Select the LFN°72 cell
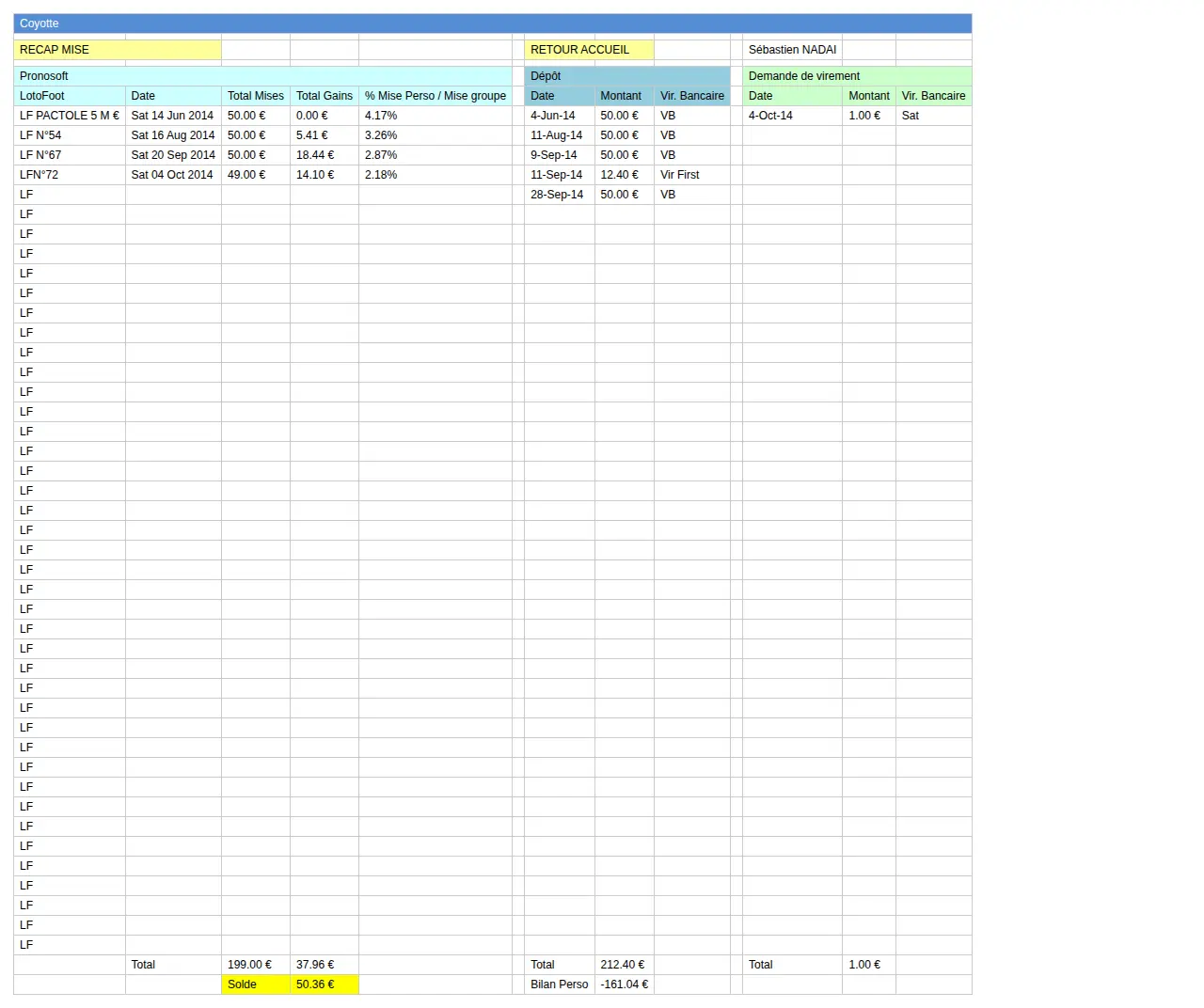The width and height of the screenshot is (1204, 1008). 70,175
